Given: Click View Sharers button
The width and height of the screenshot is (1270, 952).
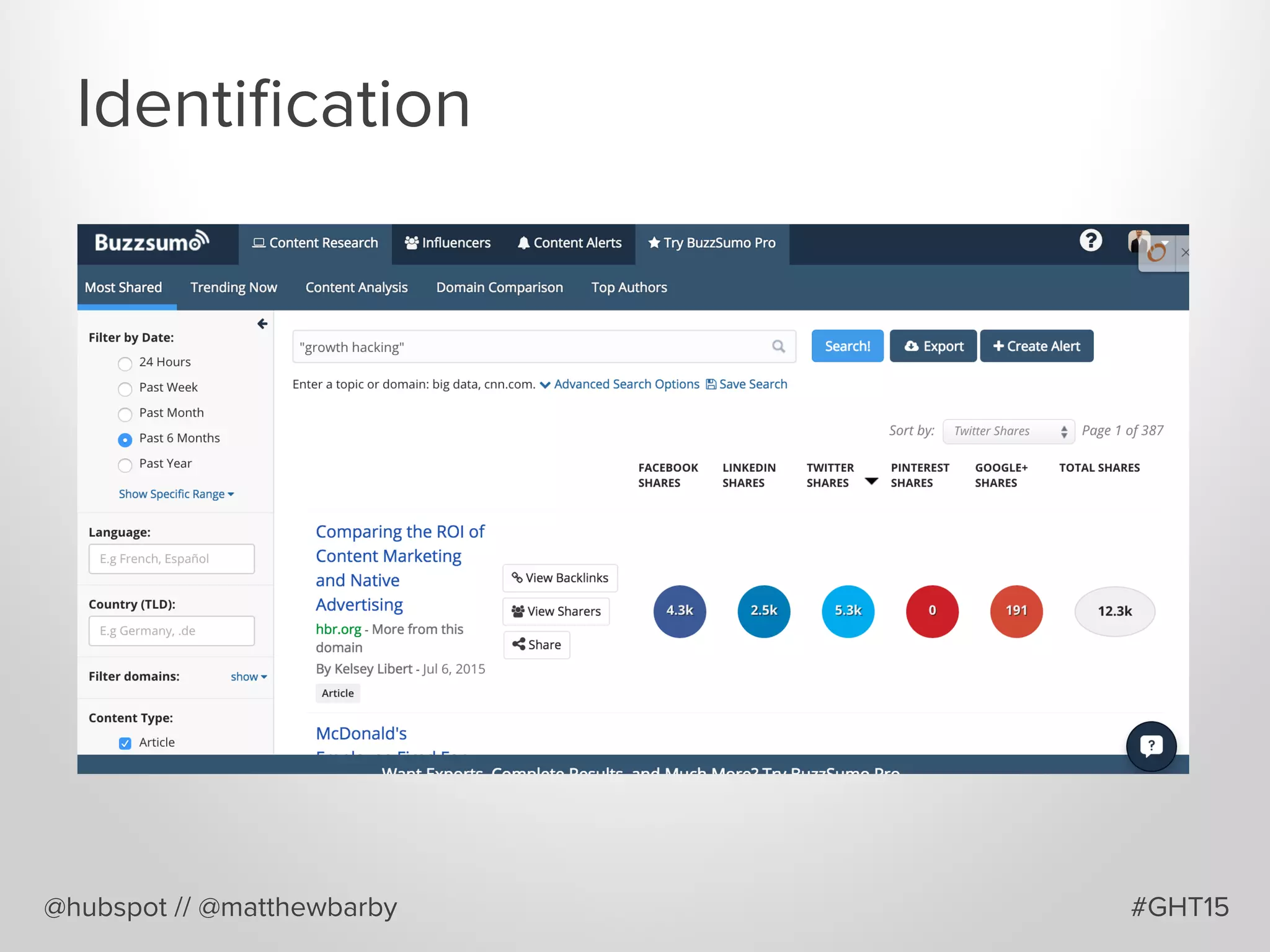Looking at the screenshot, I should tap(556, 611).
